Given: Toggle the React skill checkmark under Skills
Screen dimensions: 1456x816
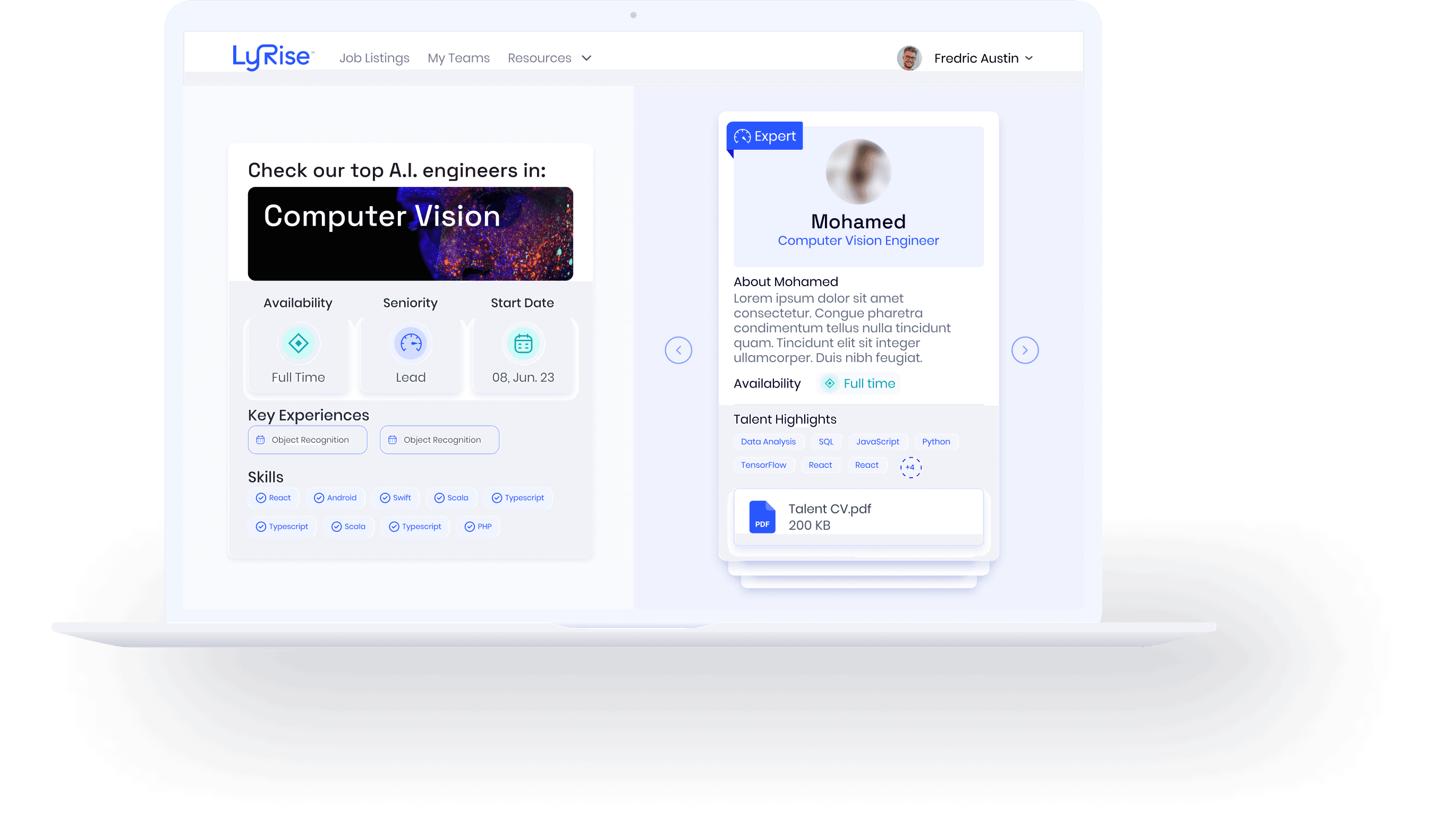Looking at the screenshot, I should click(261, 498).
